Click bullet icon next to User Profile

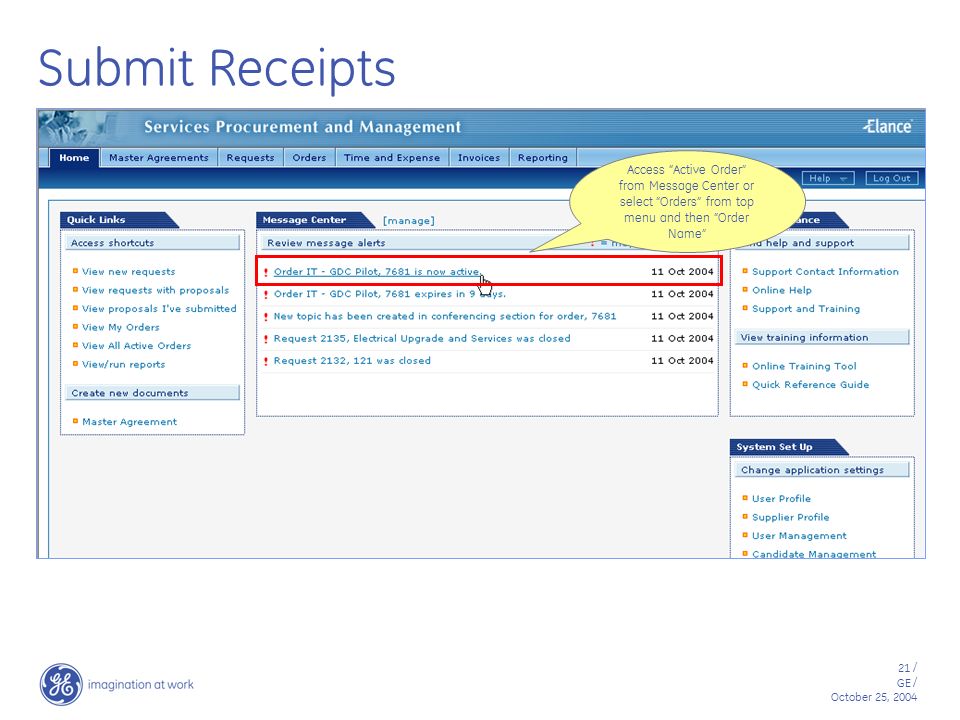coord(745,497)
